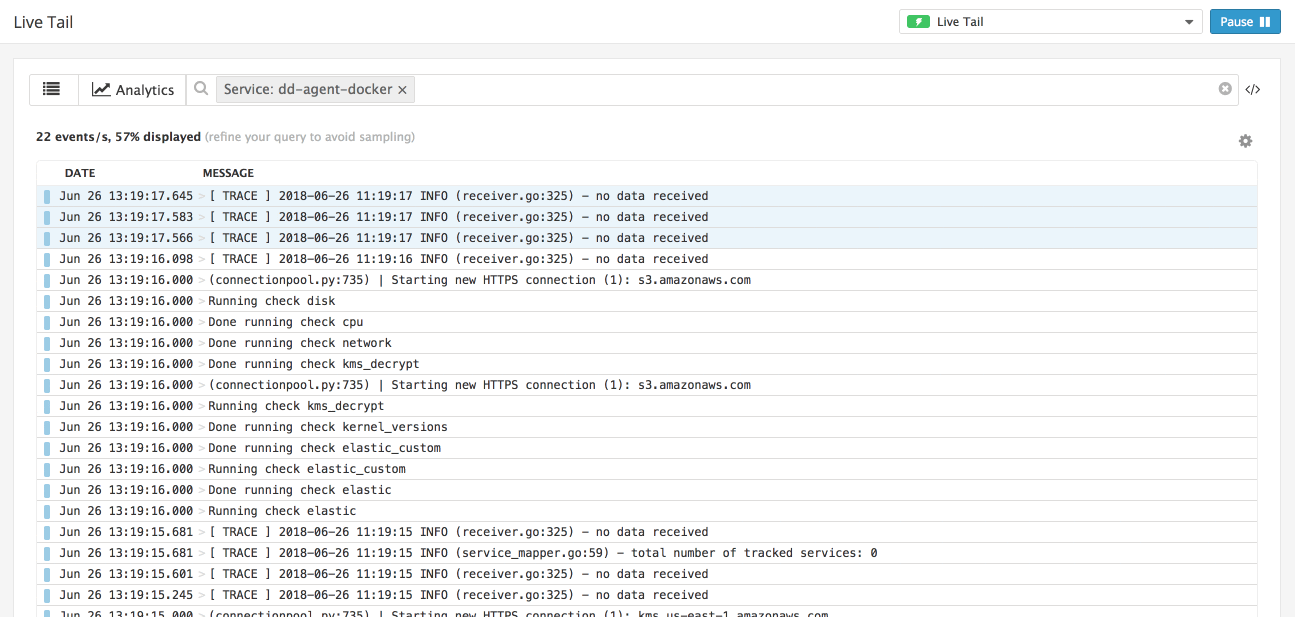Pause the live tail stream
The width and height of the screenshot is (1295, 617).
click(1245, 22)
